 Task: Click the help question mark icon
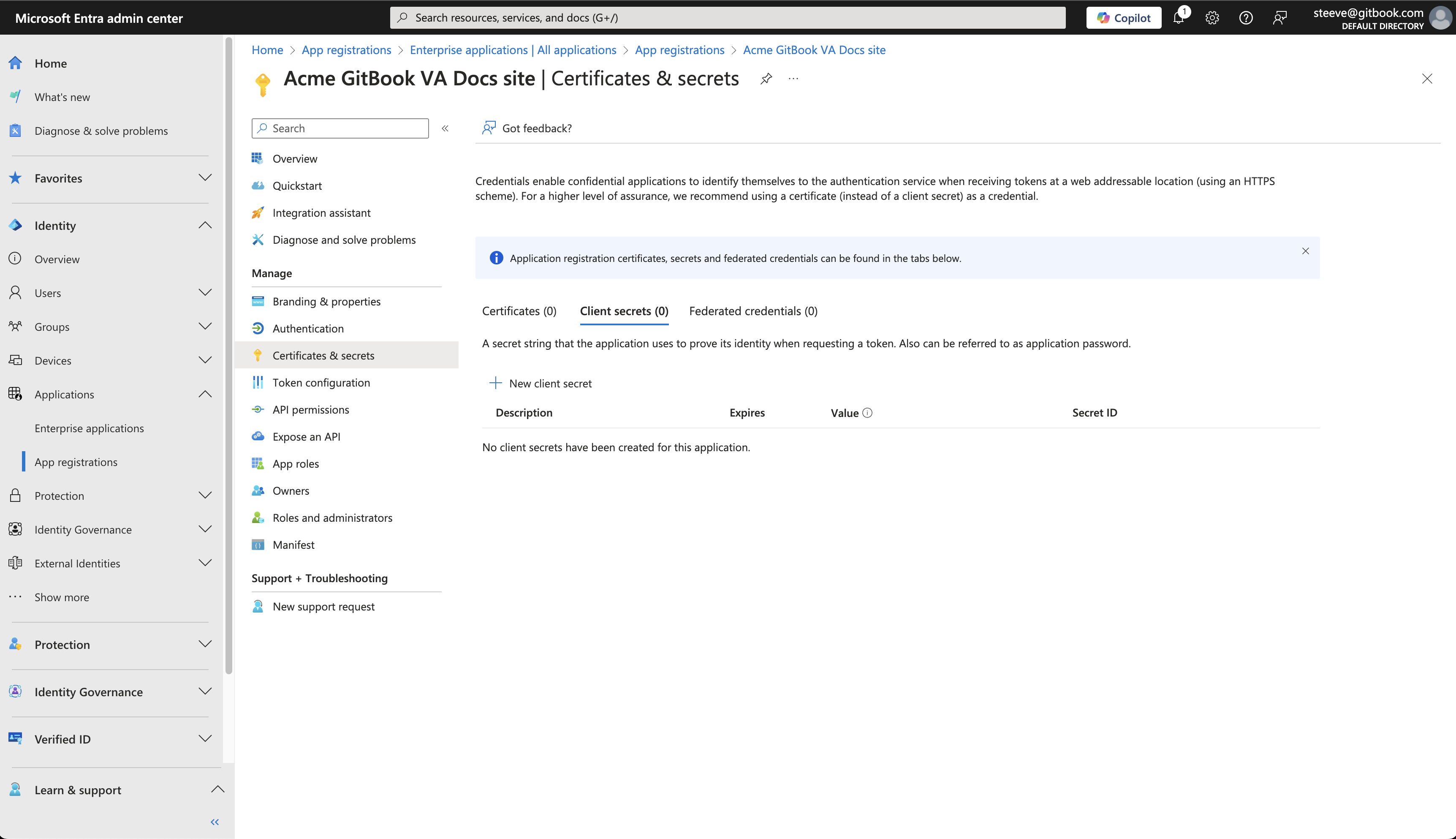tap(1246, 17)
